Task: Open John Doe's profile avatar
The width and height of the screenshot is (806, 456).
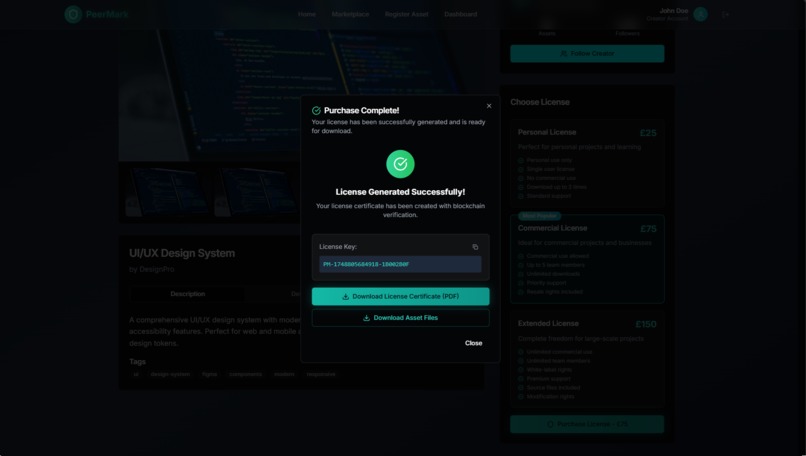Action: tap(700, 14)
